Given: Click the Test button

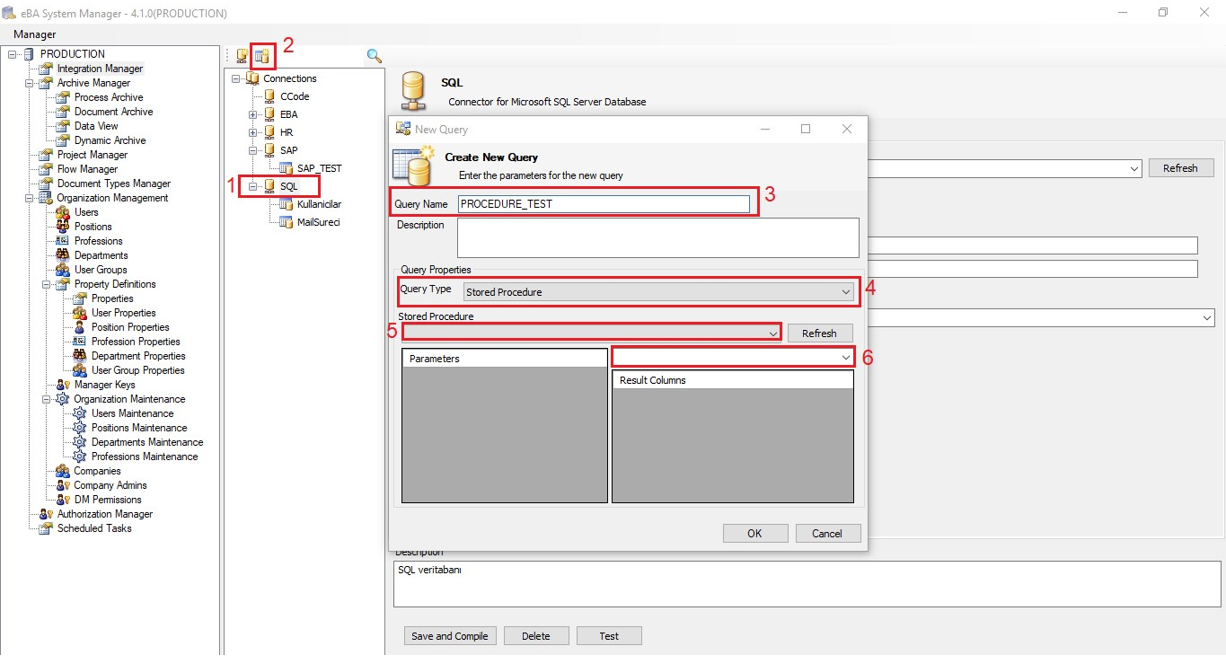Looking at the screenshot, I should click(609, 636).
